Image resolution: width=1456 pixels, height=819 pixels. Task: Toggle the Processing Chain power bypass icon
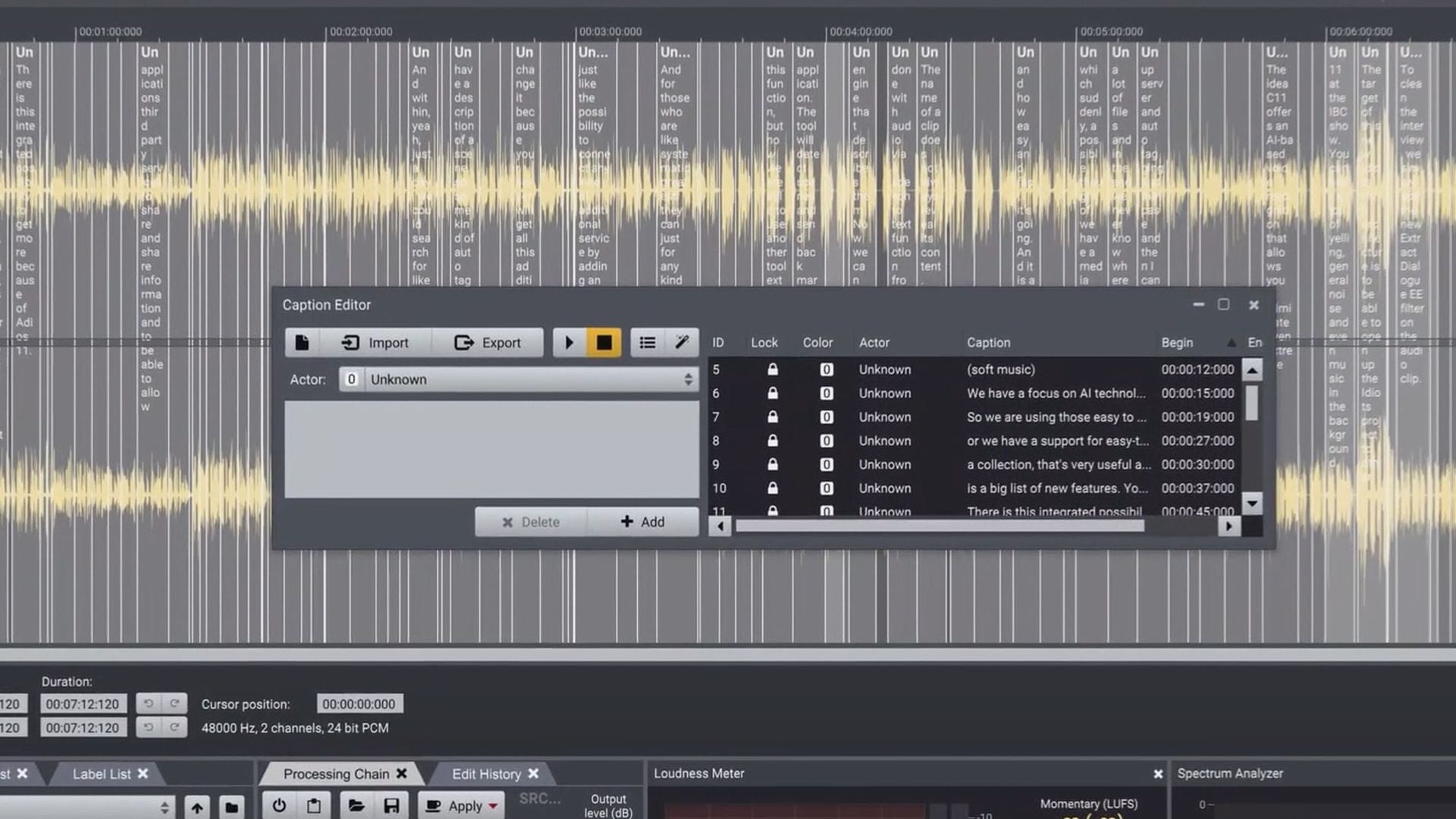[279, 805]
